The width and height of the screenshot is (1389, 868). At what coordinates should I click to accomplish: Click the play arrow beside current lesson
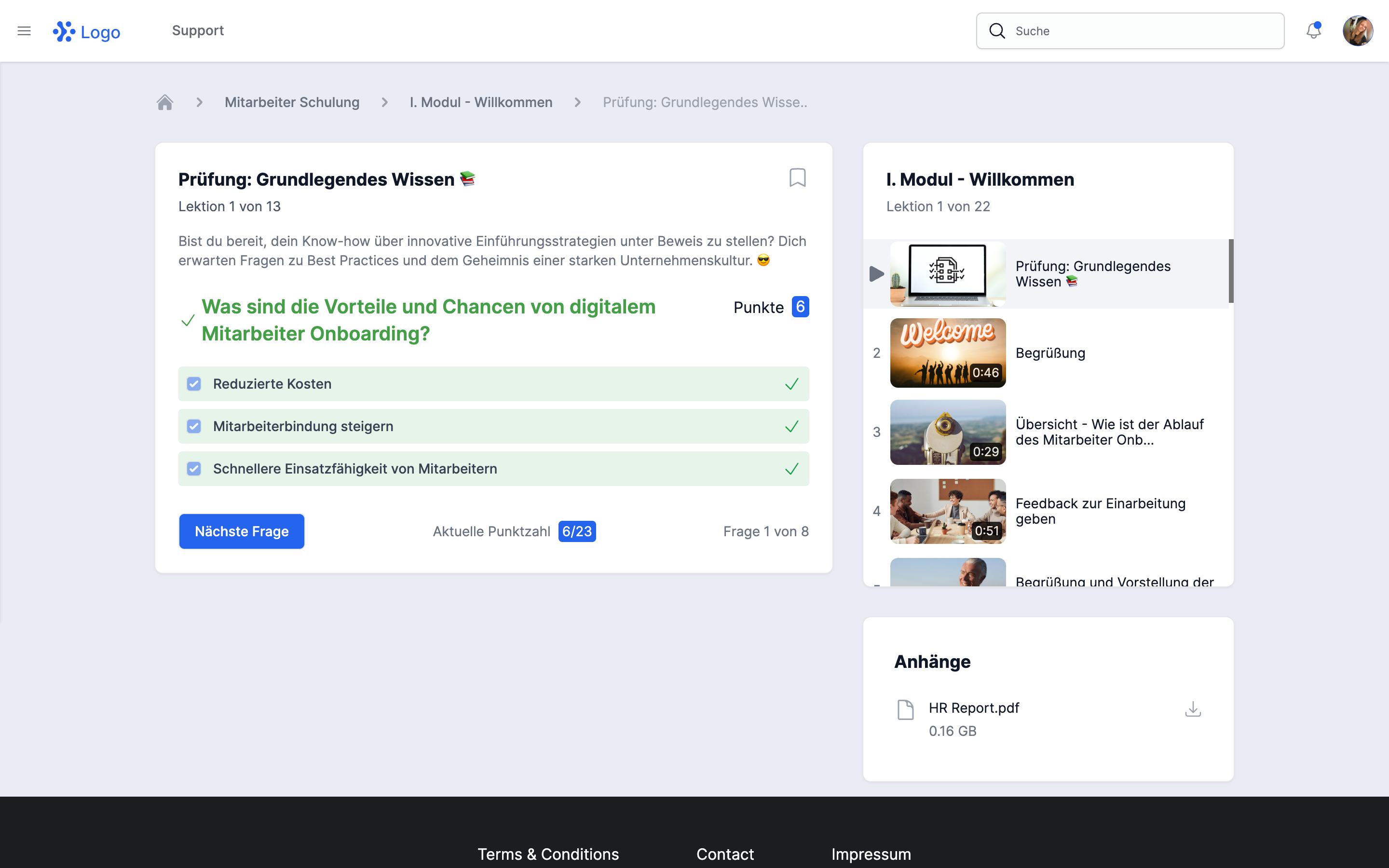click(876, 274)
